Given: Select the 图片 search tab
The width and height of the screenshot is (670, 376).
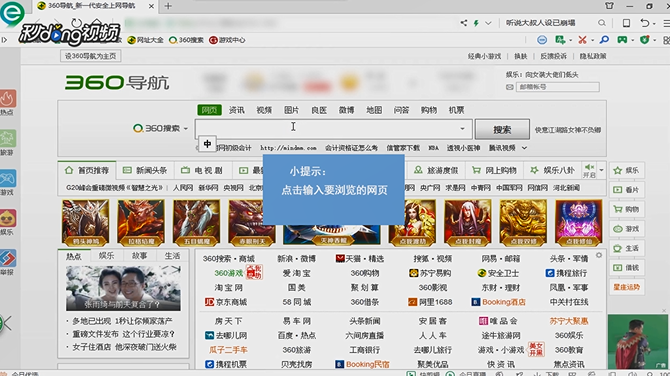Looking at the screenshot, I should click(291, 110).
